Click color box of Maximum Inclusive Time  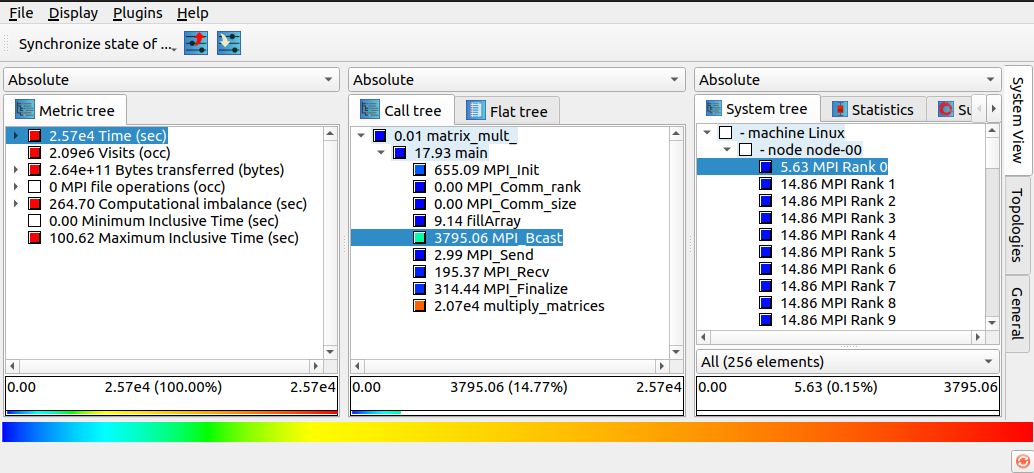coord(35,238)
